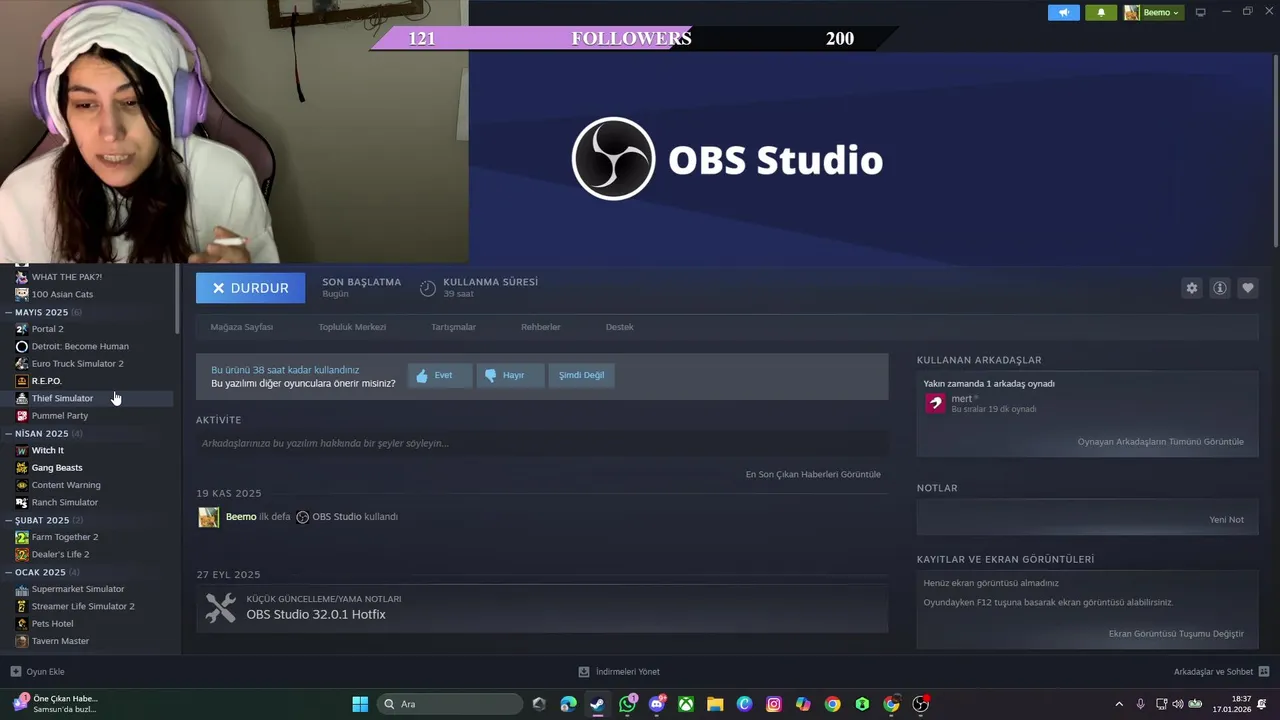Switch to the Topluluk Merkezi tab
1280x720 pixels.
[x=352, y=327]
